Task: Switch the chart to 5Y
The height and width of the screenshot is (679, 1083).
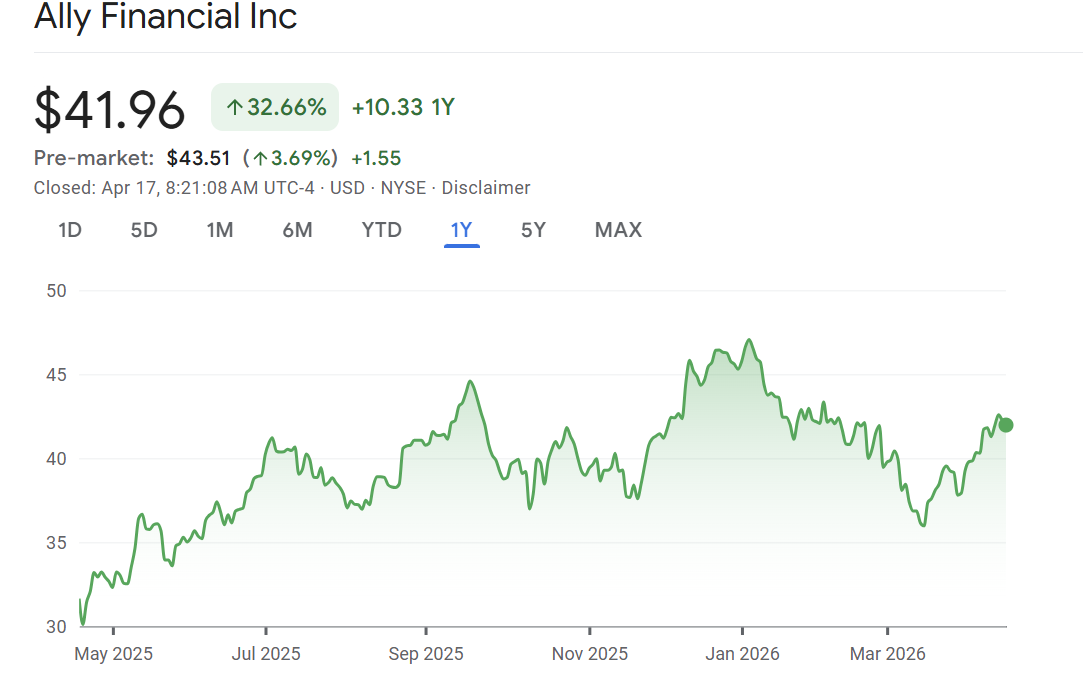Action: [533, 230]
